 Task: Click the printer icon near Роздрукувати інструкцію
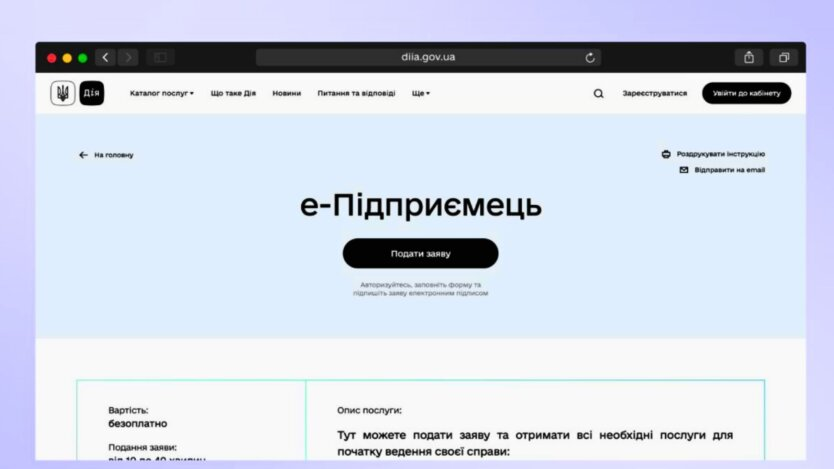coord(666,154)
